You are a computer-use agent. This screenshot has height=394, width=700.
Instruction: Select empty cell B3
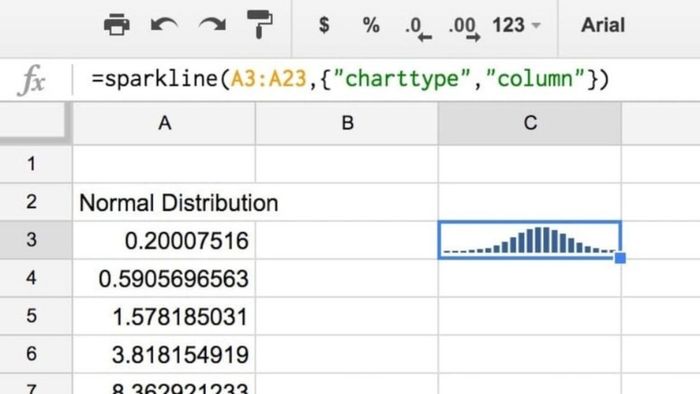click(x=347, y=240)
